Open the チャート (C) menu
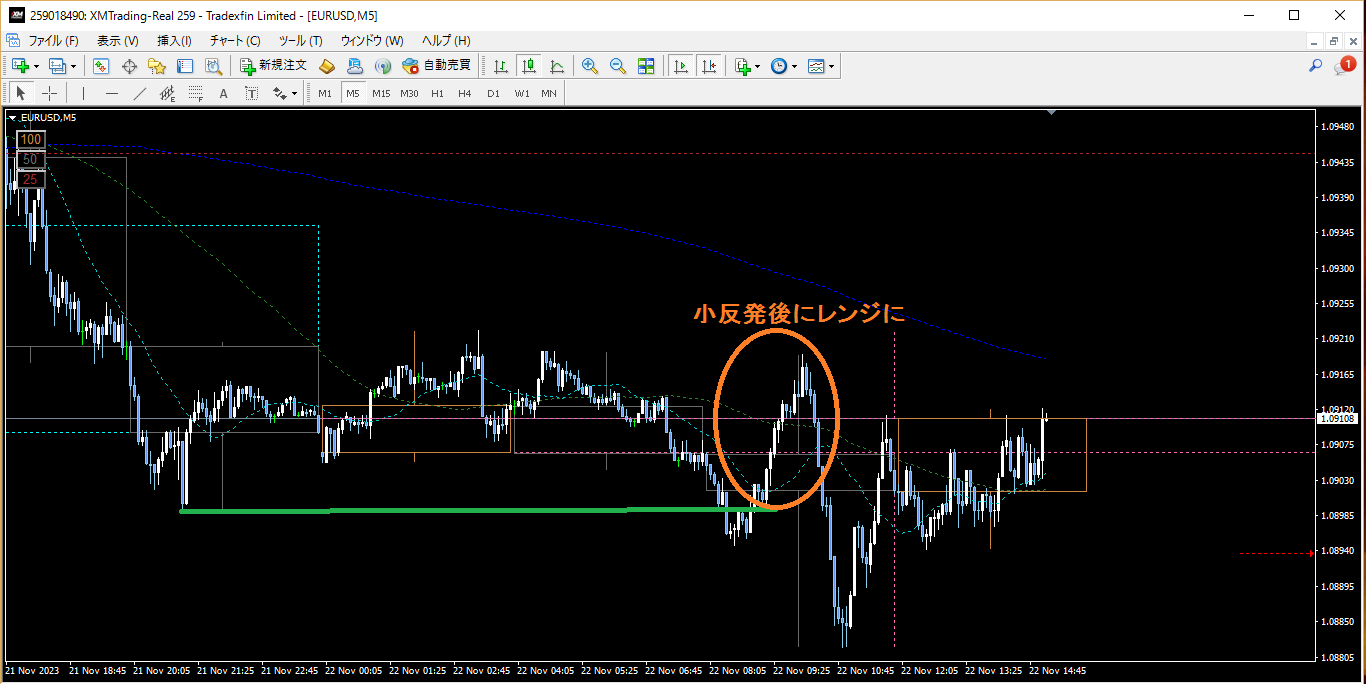 coord(235,41)
